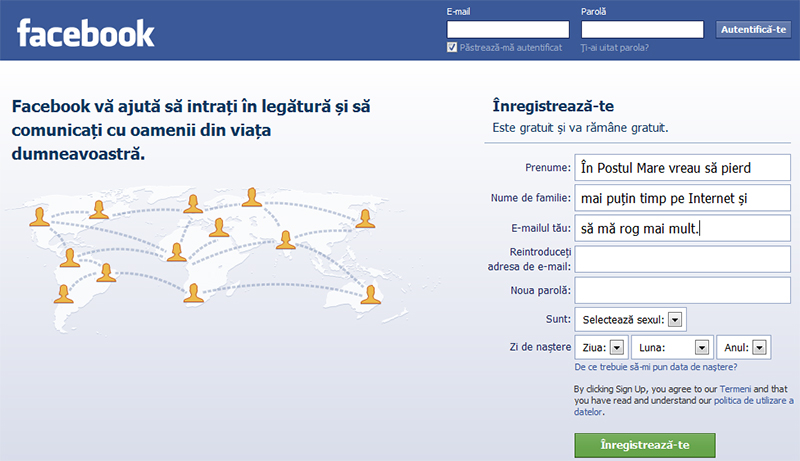
Task: Click the E-mailul tău field
Action: click(x=683, y=228)
